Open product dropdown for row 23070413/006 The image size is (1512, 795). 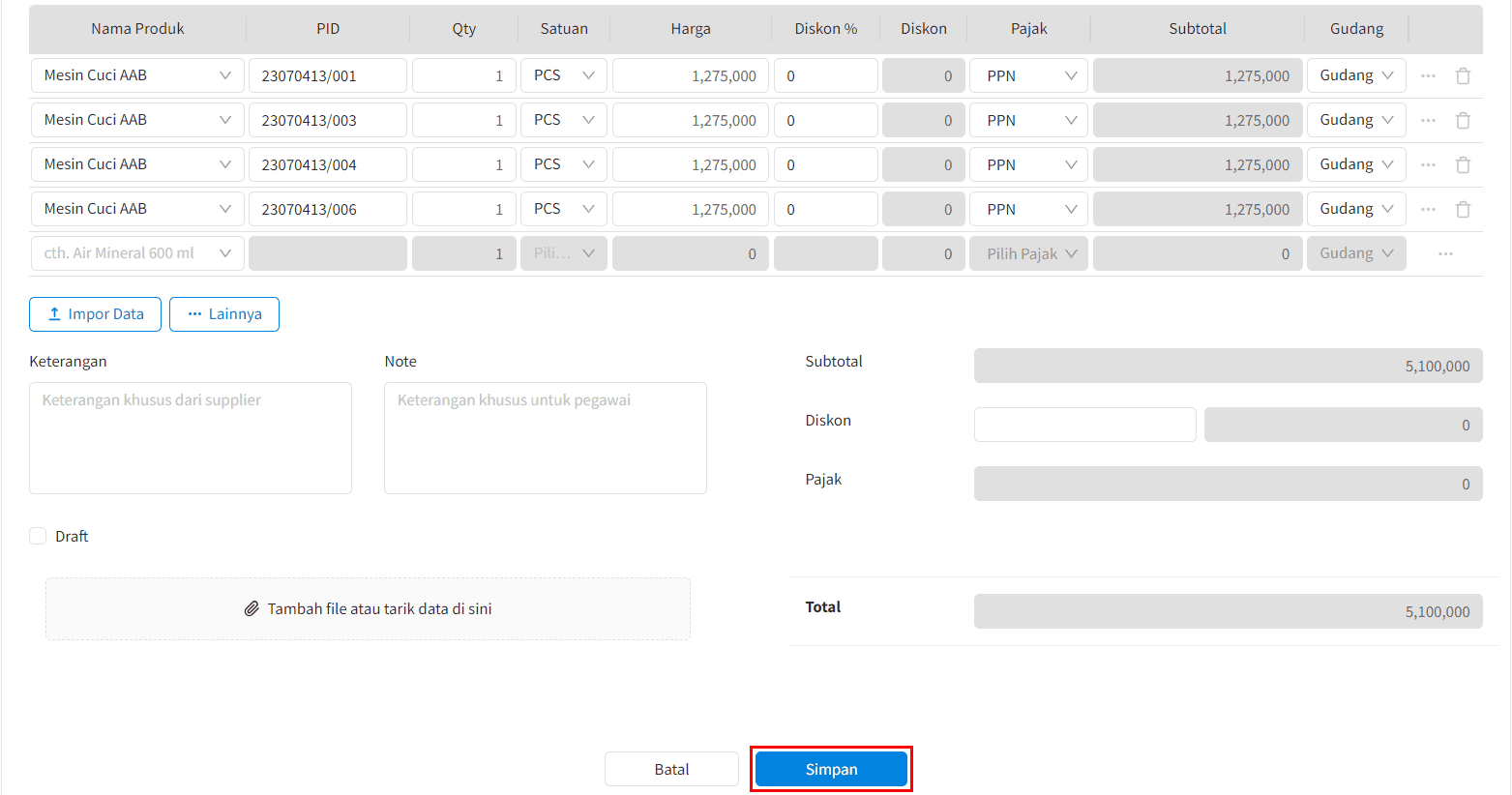click(137, 209)
